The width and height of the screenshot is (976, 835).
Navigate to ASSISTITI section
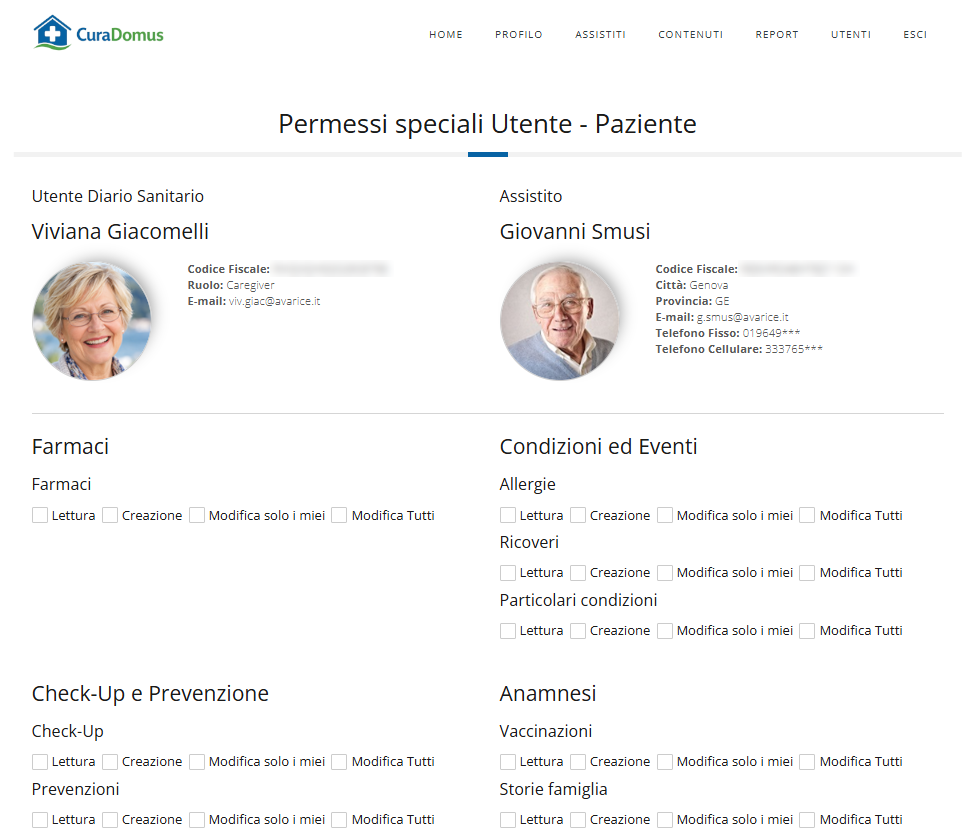click(x=600, y=35)
